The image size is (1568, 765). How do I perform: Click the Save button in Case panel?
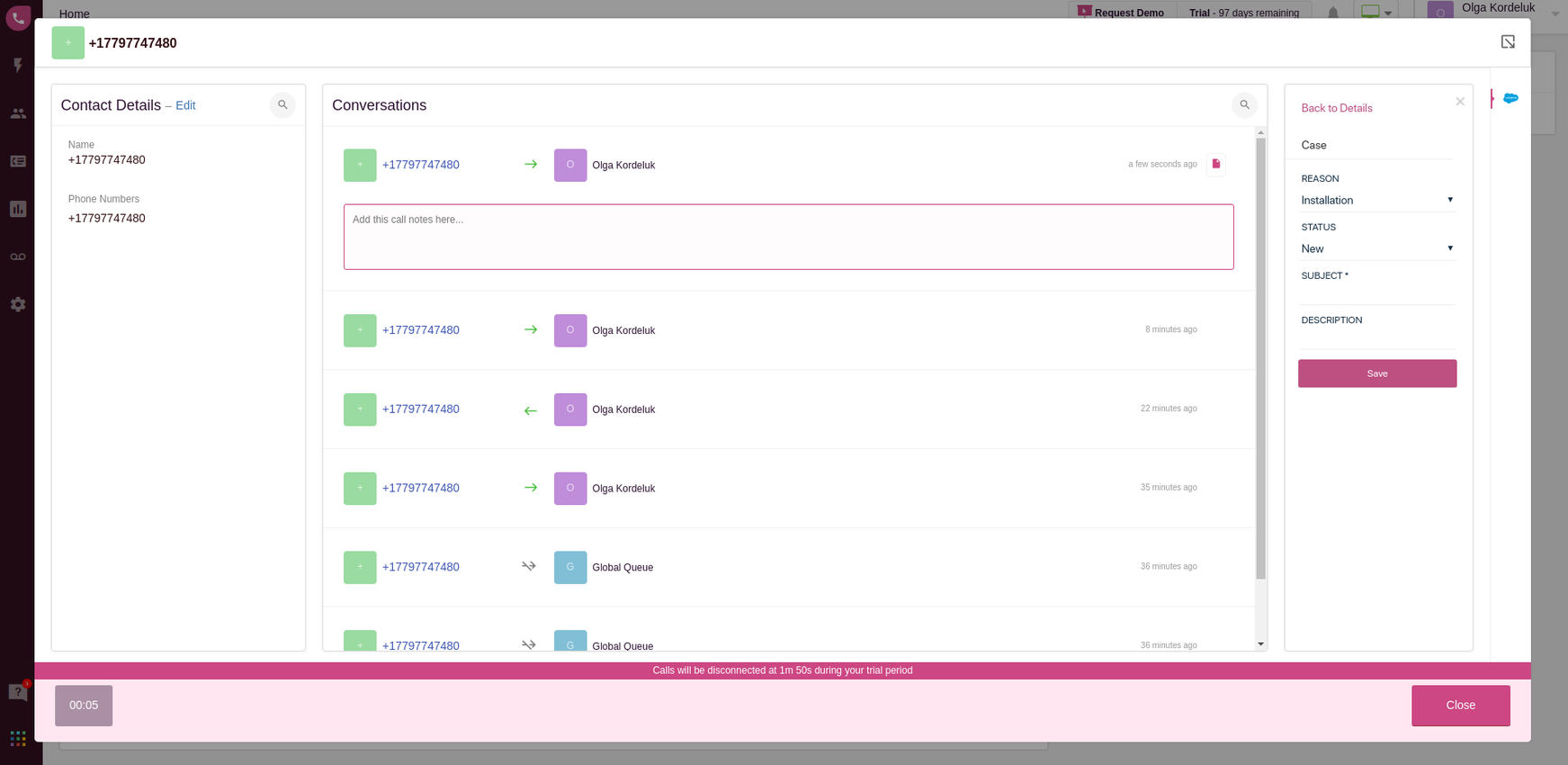pos(1377,373)
